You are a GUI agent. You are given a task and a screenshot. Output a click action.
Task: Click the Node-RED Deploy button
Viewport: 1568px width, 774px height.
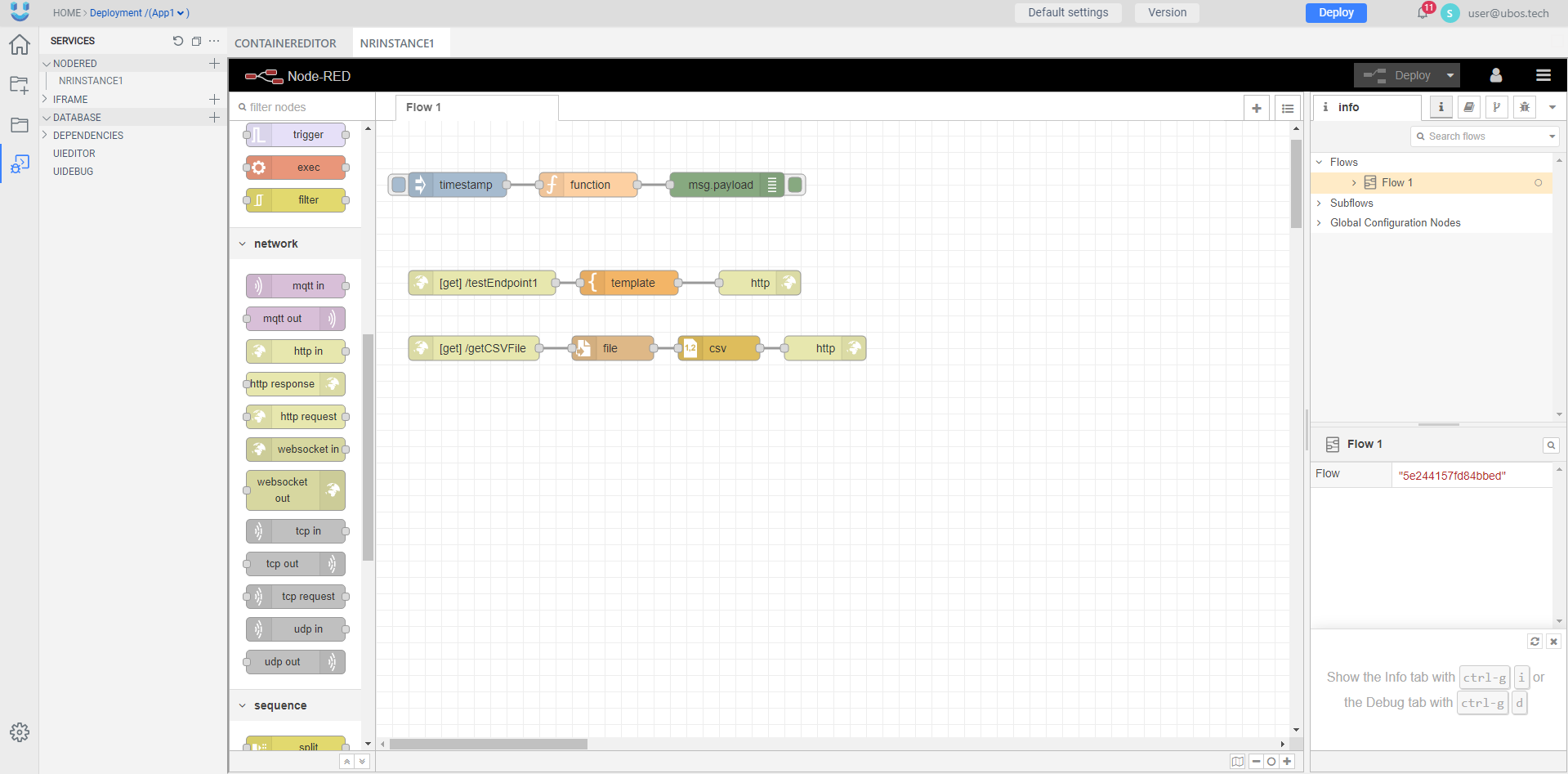[x=1397, y=75]
